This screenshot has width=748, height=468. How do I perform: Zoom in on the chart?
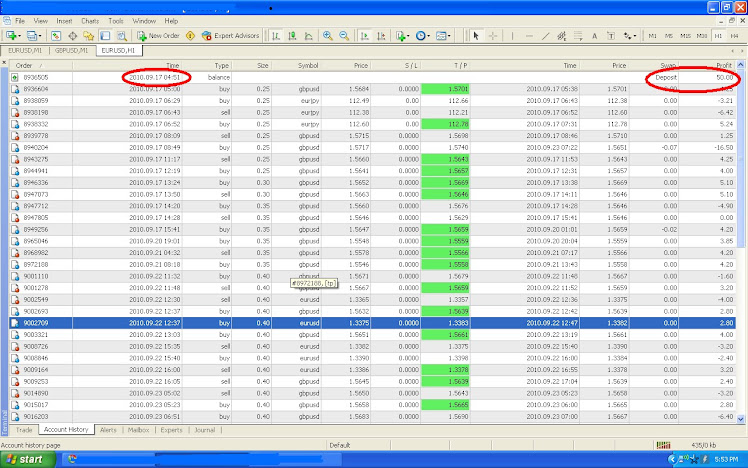click(x=328, y=36)
